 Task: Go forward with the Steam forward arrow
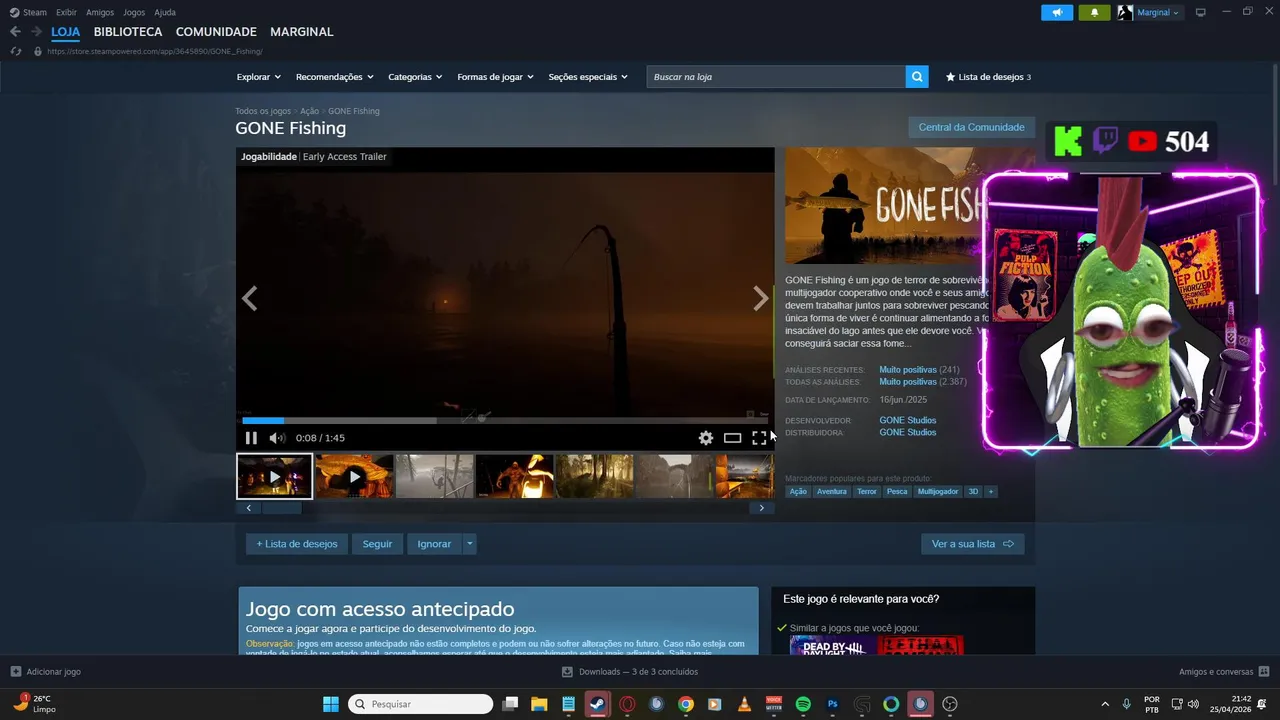36,32
